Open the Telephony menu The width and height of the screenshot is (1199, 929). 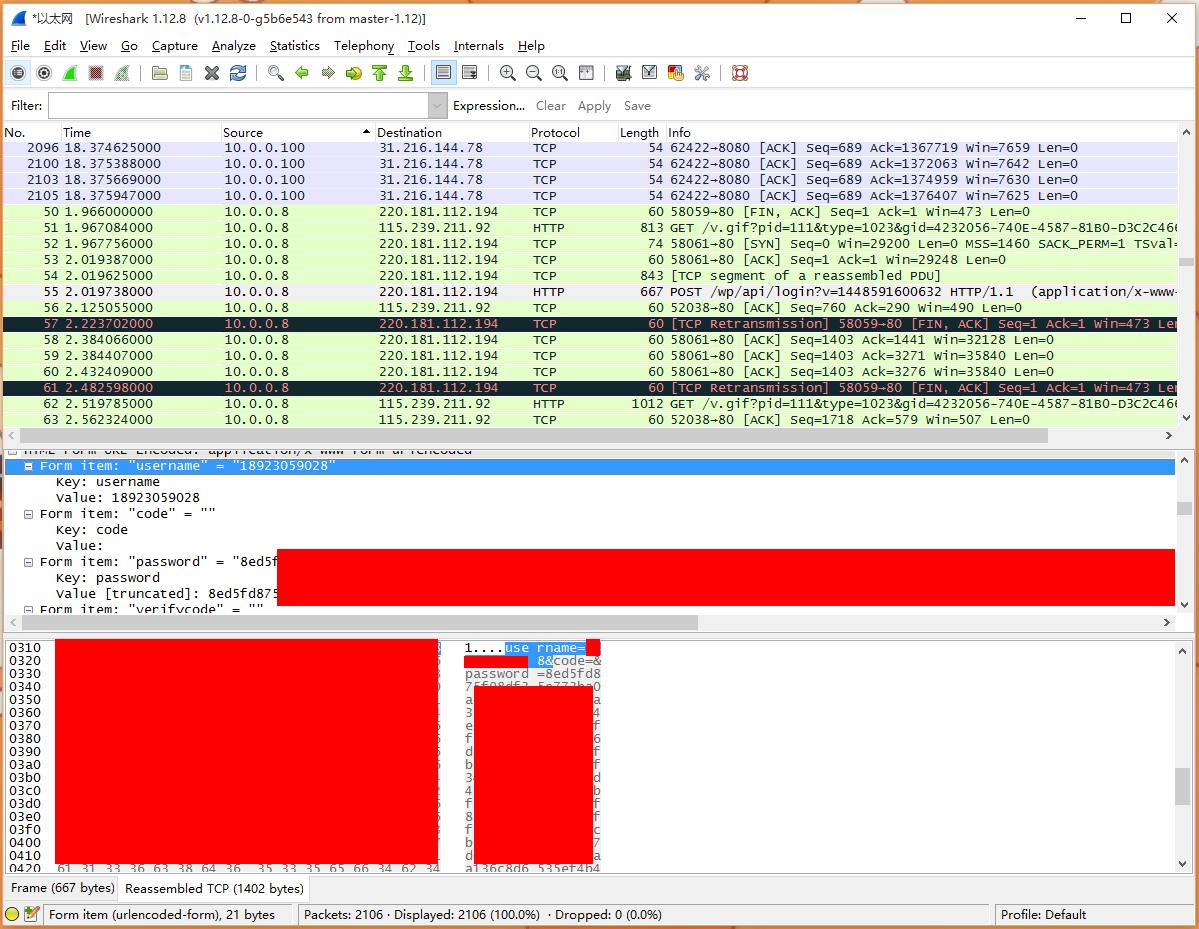364,46
